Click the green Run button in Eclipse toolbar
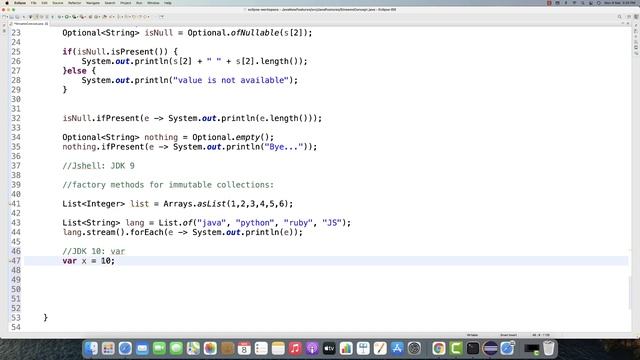640x360 pixels. (67, 17)
